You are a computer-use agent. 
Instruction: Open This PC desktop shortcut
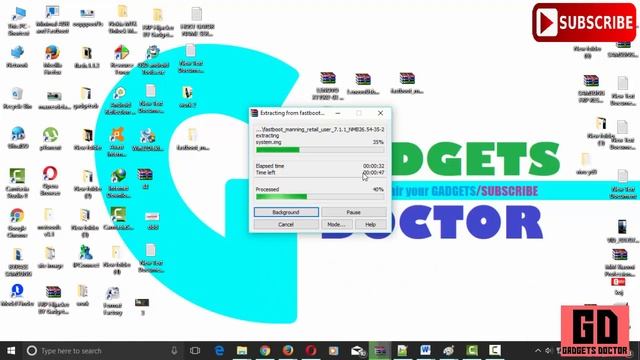pyautogui.click(x=18, y=21)
